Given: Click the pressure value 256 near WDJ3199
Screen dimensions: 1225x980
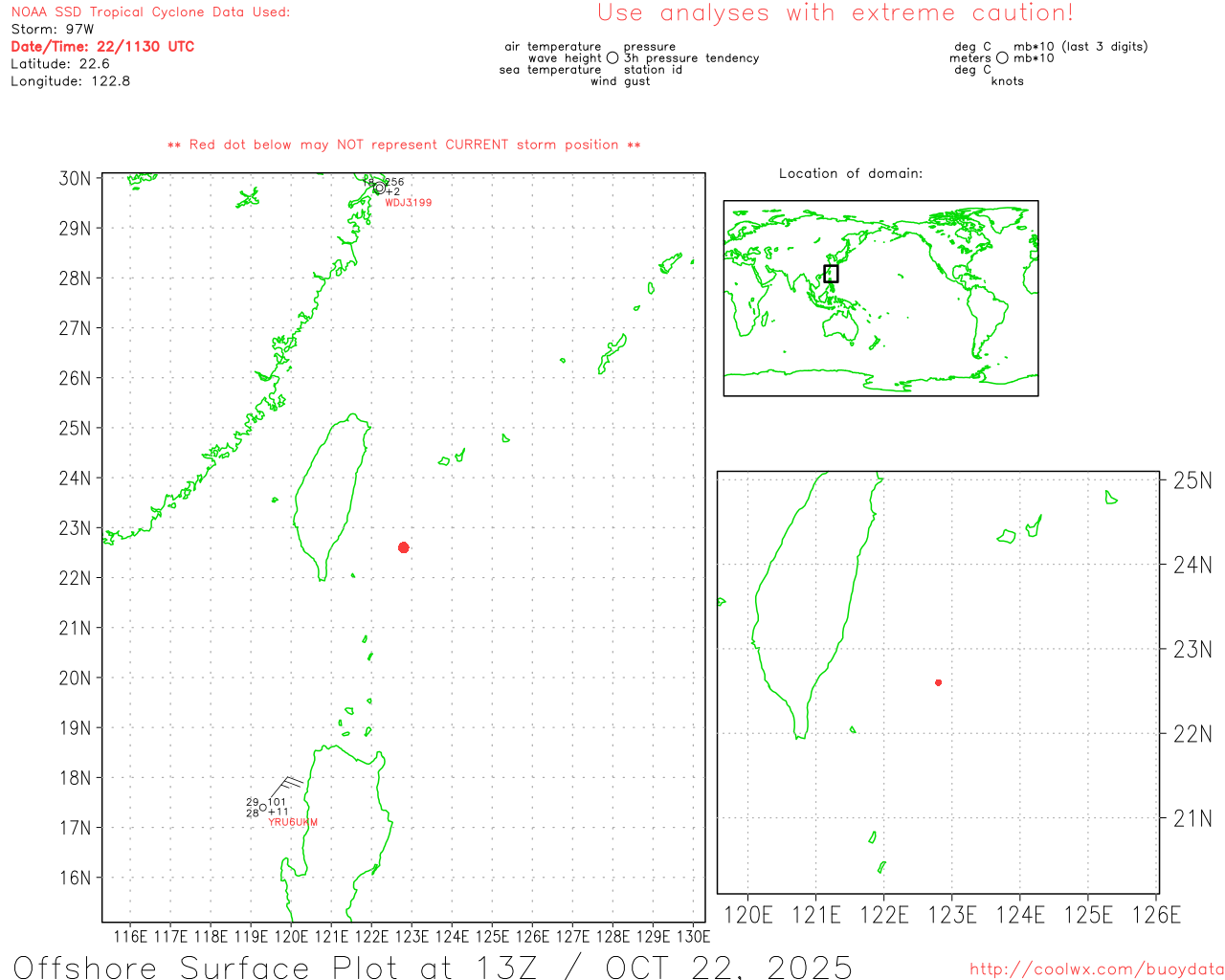Looking at the screenshot, I should (x=393, y=182).
